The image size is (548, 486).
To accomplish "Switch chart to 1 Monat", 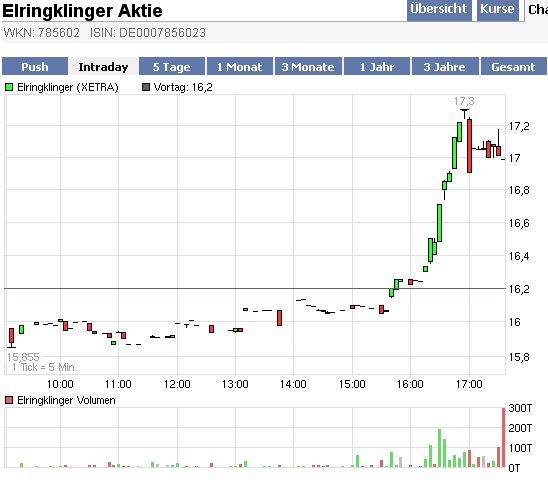I will 239,67.
